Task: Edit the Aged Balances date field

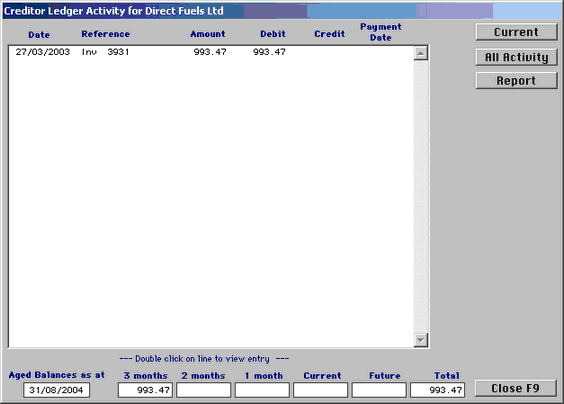Action: [56, 390]
